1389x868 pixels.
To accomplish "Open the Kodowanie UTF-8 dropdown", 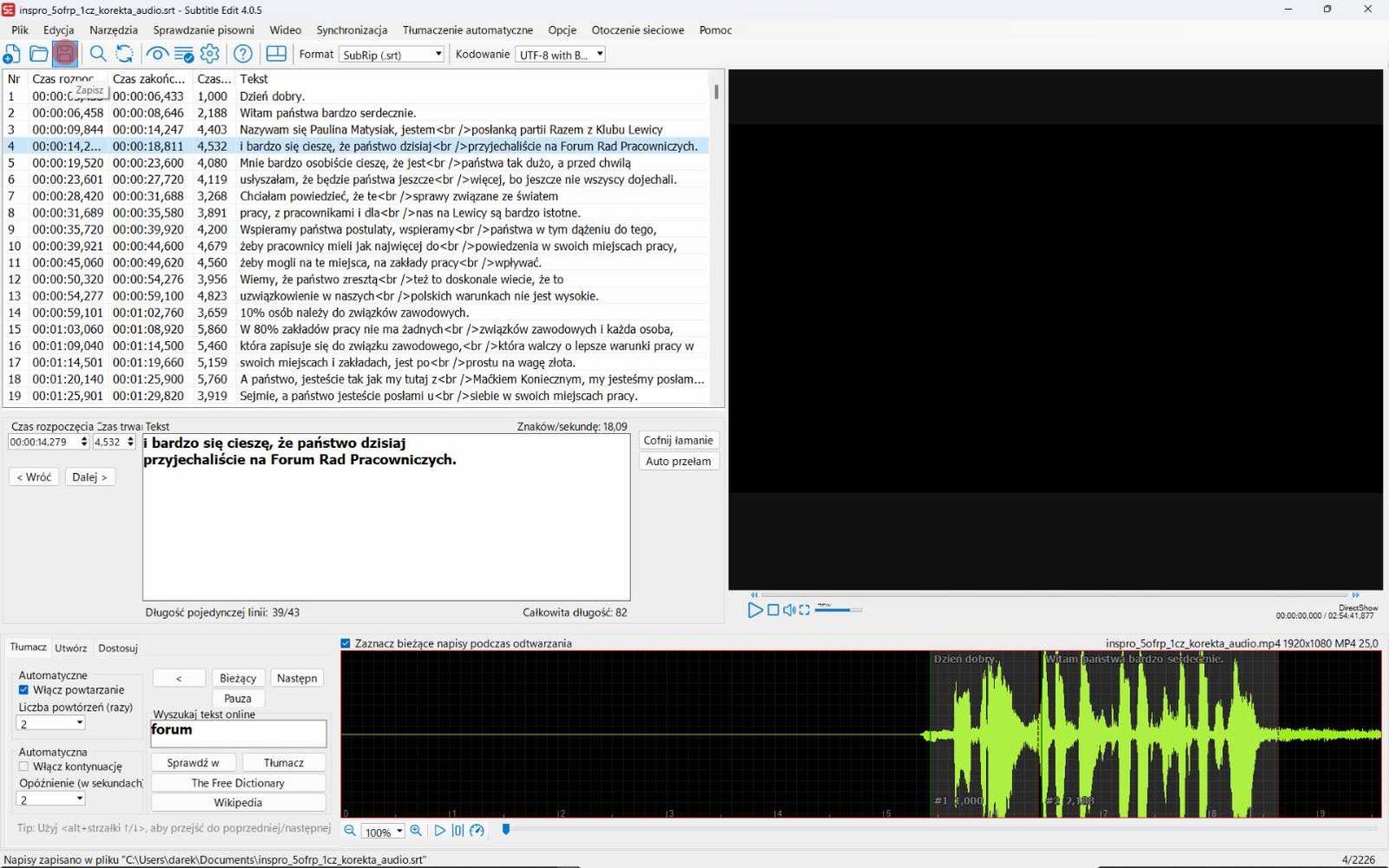I will (560, 55).
